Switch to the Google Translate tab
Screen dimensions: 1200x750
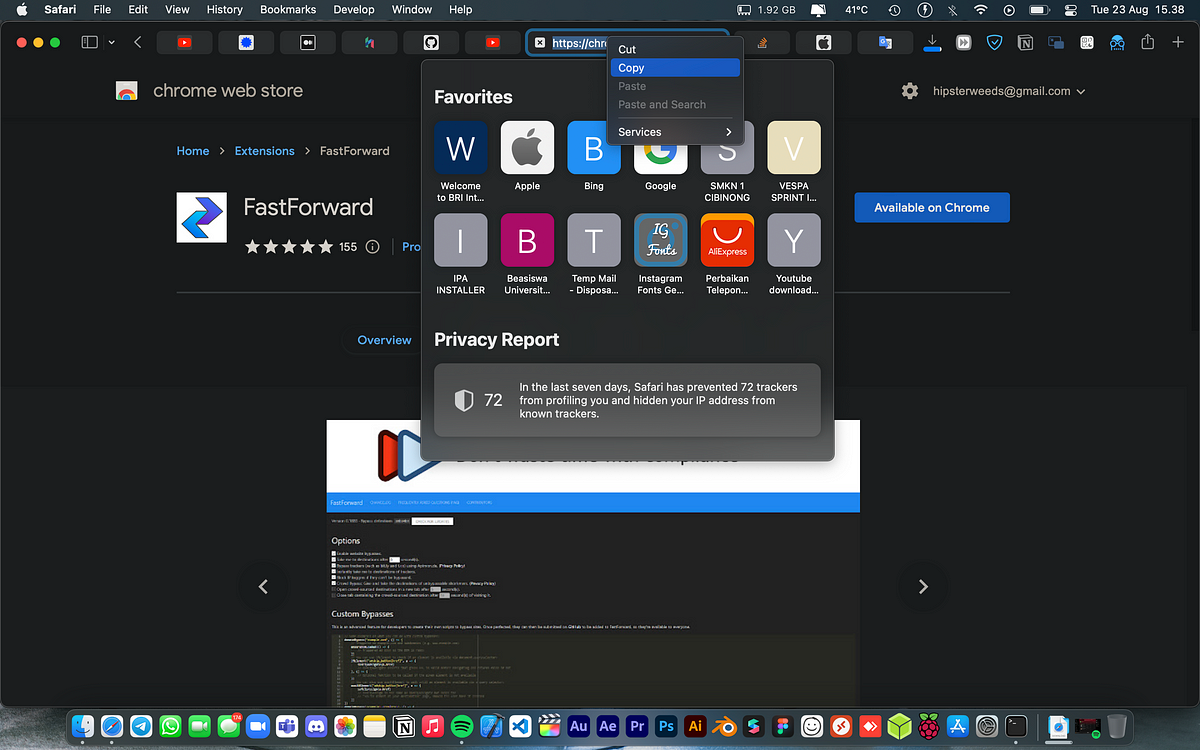point(885,42)
